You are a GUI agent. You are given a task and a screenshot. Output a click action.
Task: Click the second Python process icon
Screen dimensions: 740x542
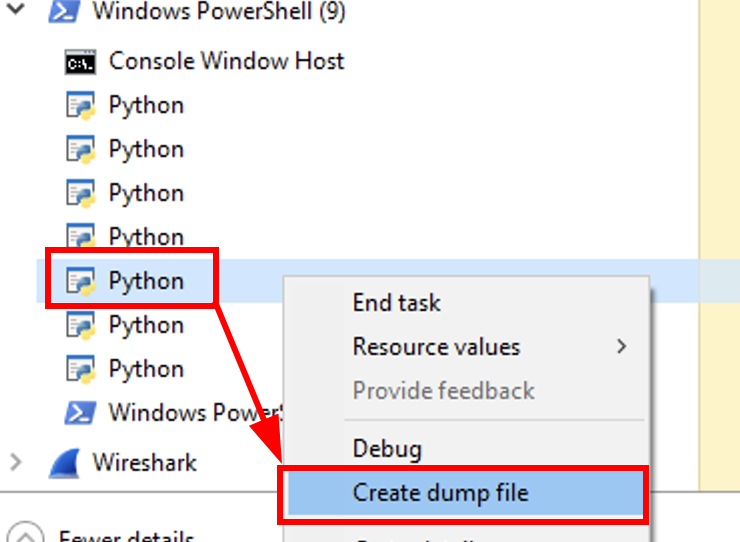(80, 150)
